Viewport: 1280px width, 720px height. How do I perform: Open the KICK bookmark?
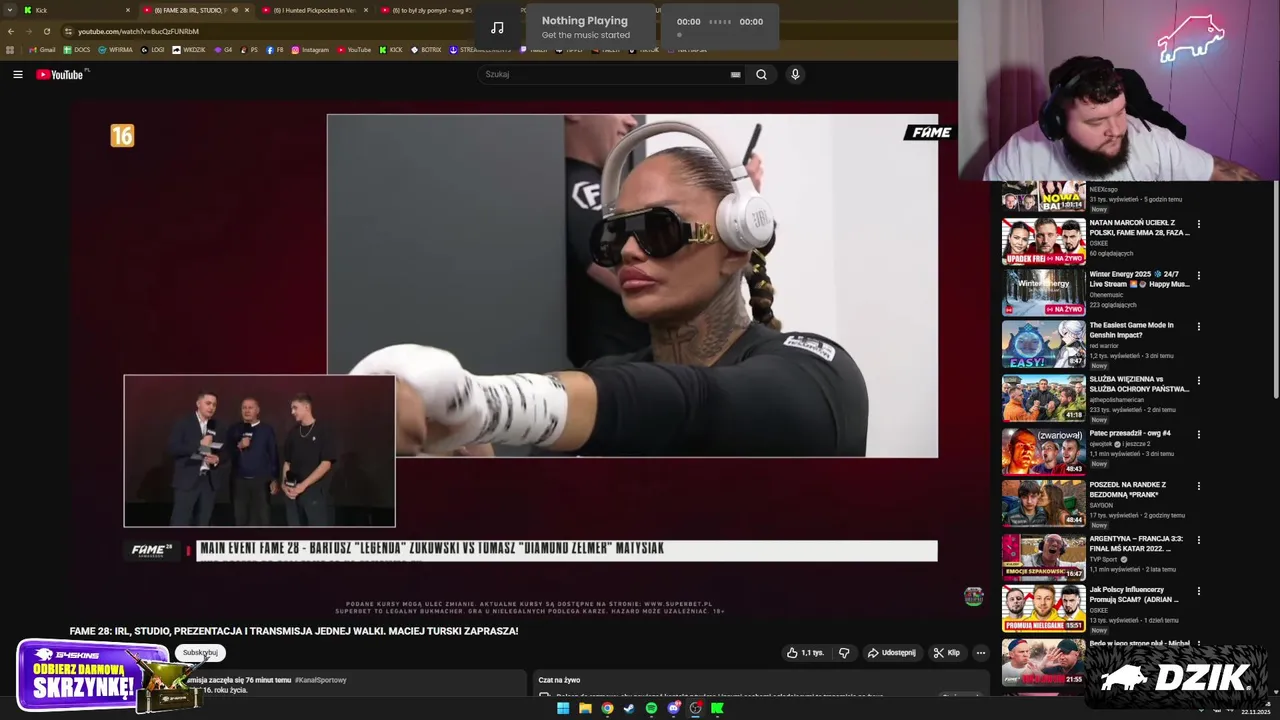[391, 50]
